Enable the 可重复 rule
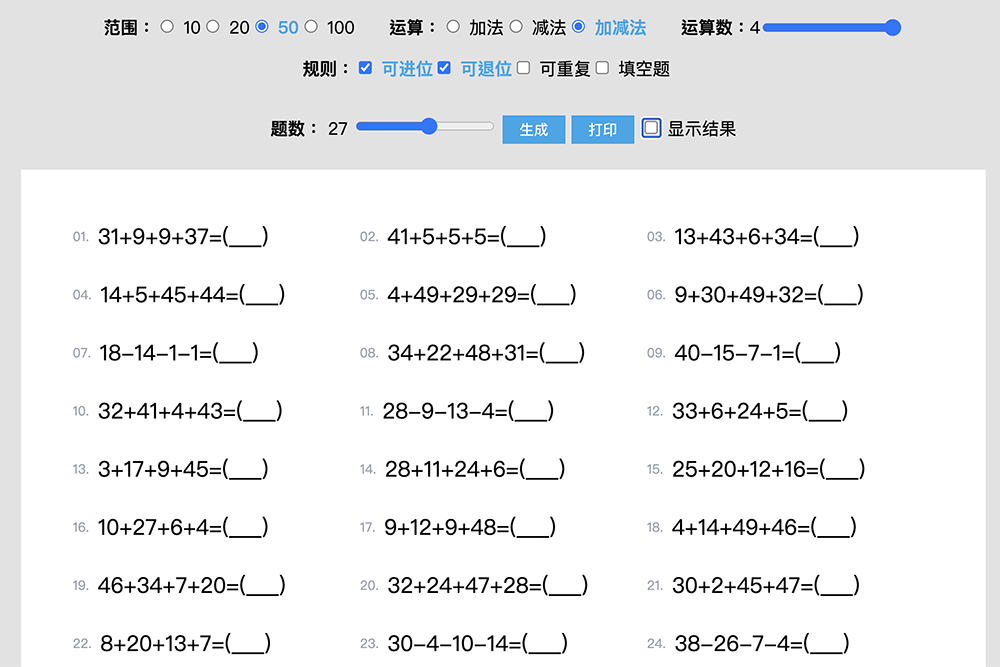 pos(522,68)
